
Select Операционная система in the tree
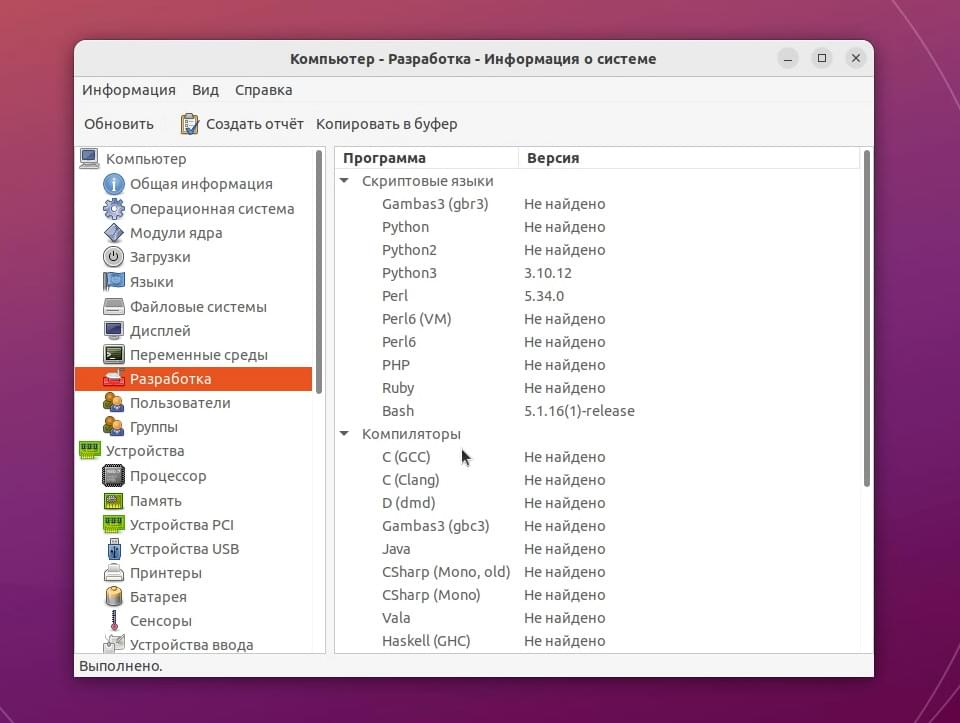[x=212, y=209]
